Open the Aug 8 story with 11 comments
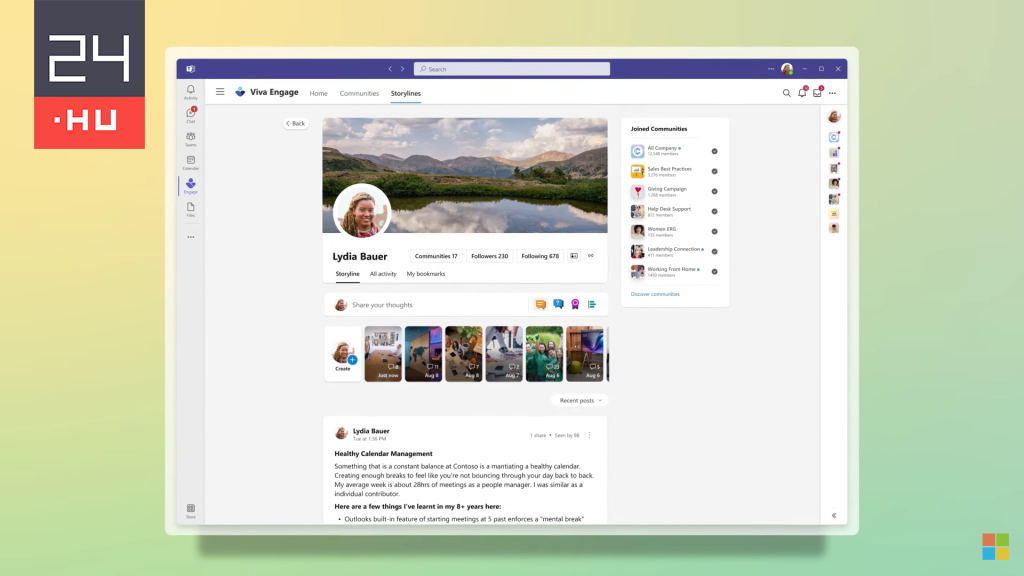The height and width of the screenshot is (576, 1024). pos(423,354)
